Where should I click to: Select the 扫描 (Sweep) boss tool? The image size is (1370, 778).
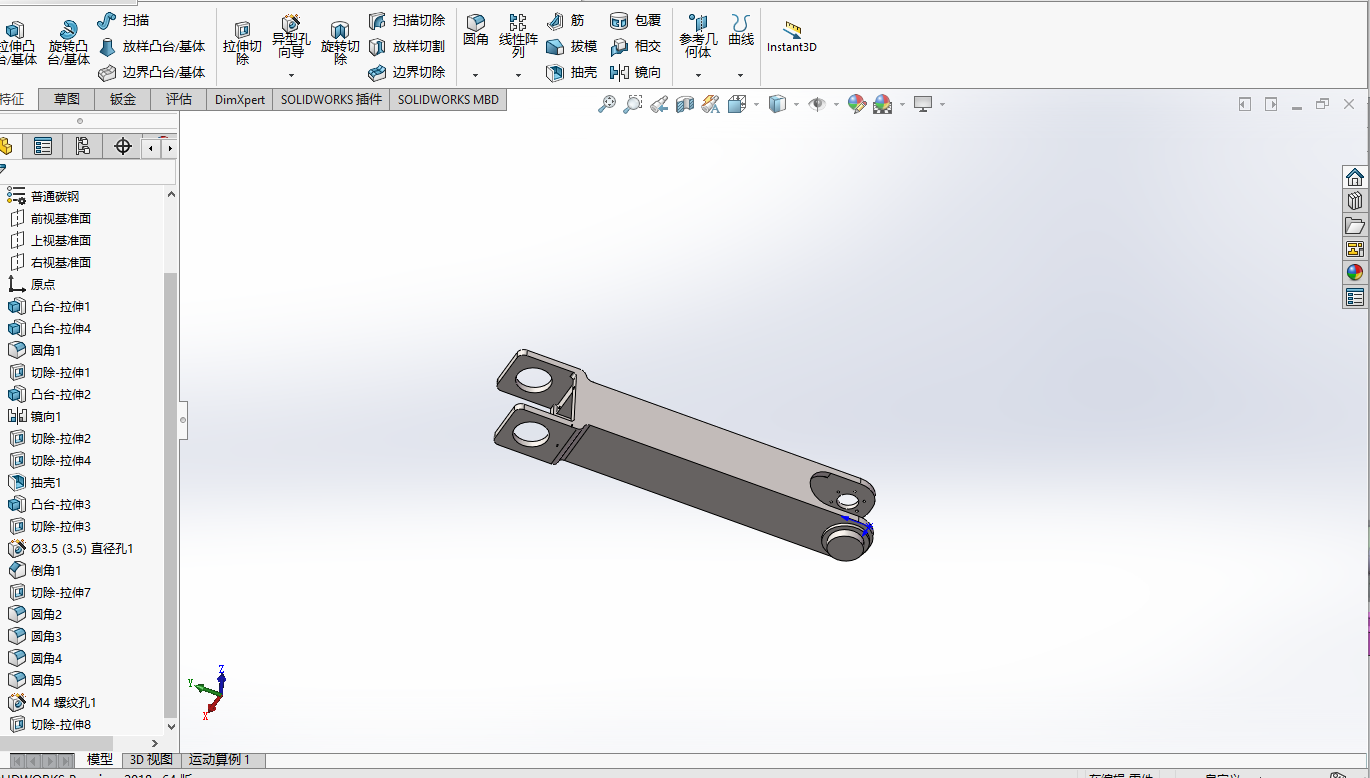click(124, 20)
